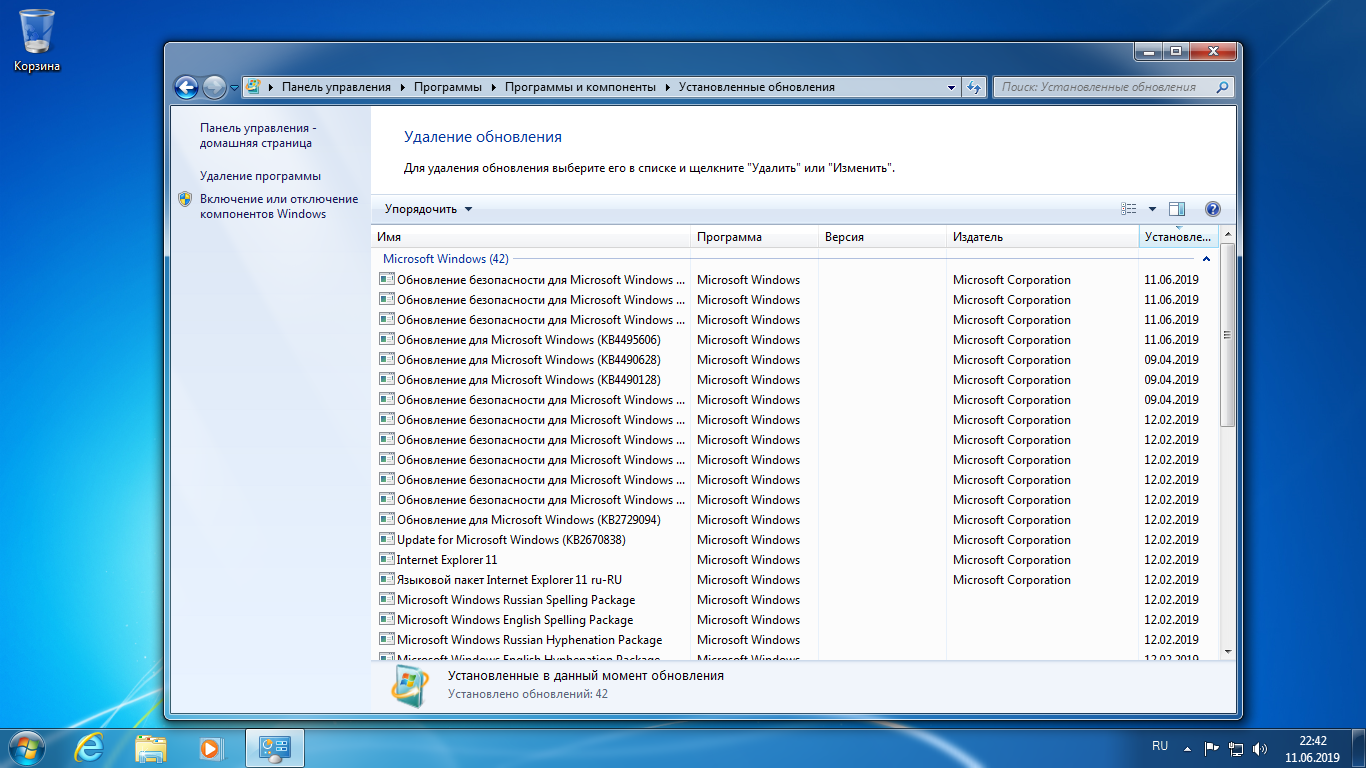Sort by the 'Имя' column header
Screen dimensions: 1366x768
pos(530,237)
